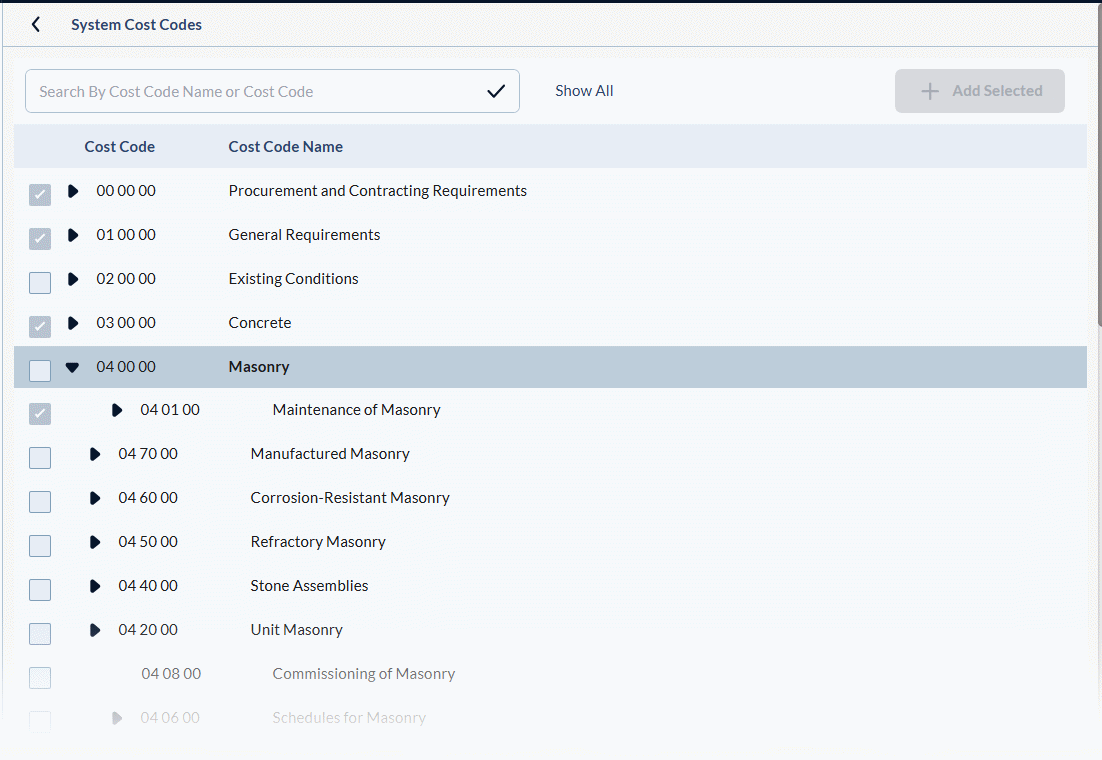Focus the cost code search field

(255, 91)
